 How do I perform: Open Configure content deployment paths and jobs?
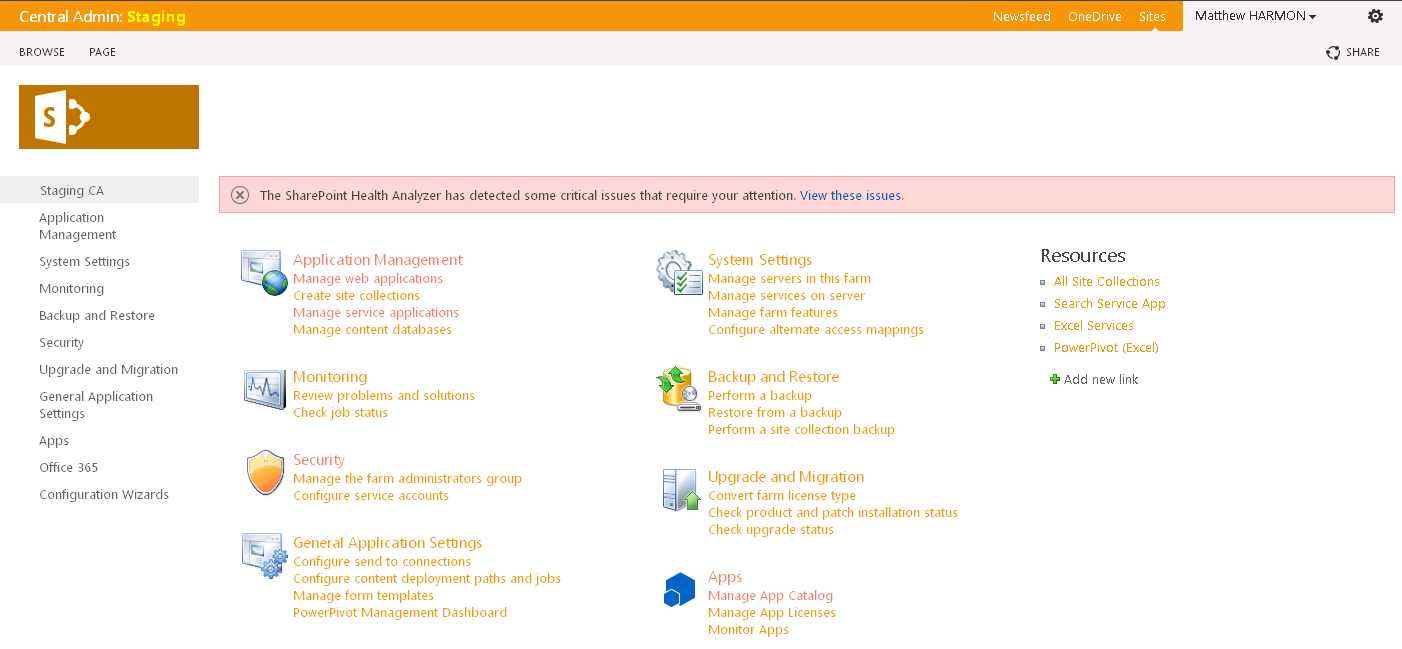coord(427,579)
